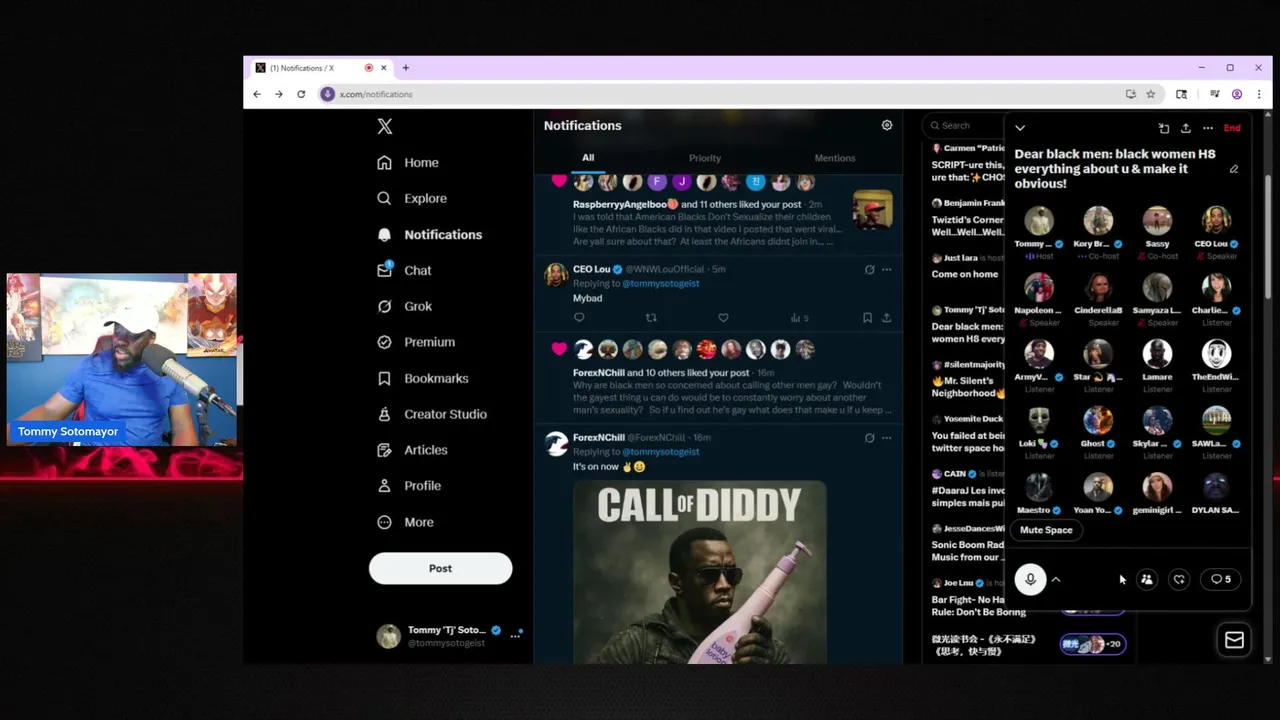Image resolution: width=1280 pixels, height=720 pixels.
Task: Go forward in Chrome browser
Action: pos(279,94)
